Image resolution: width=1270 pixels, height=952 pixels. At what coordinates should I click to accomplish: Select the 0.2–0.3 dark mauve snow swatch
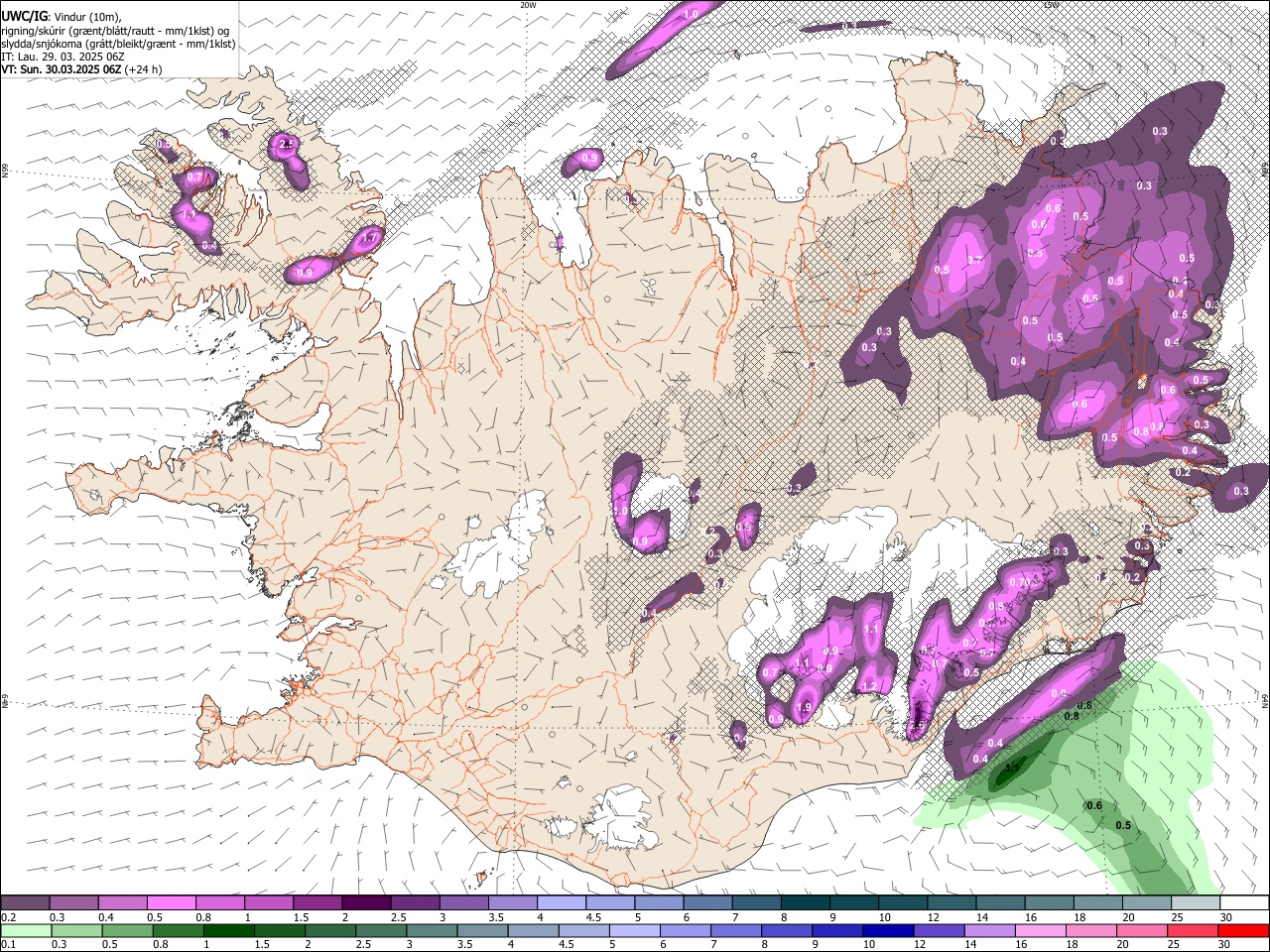25,903
